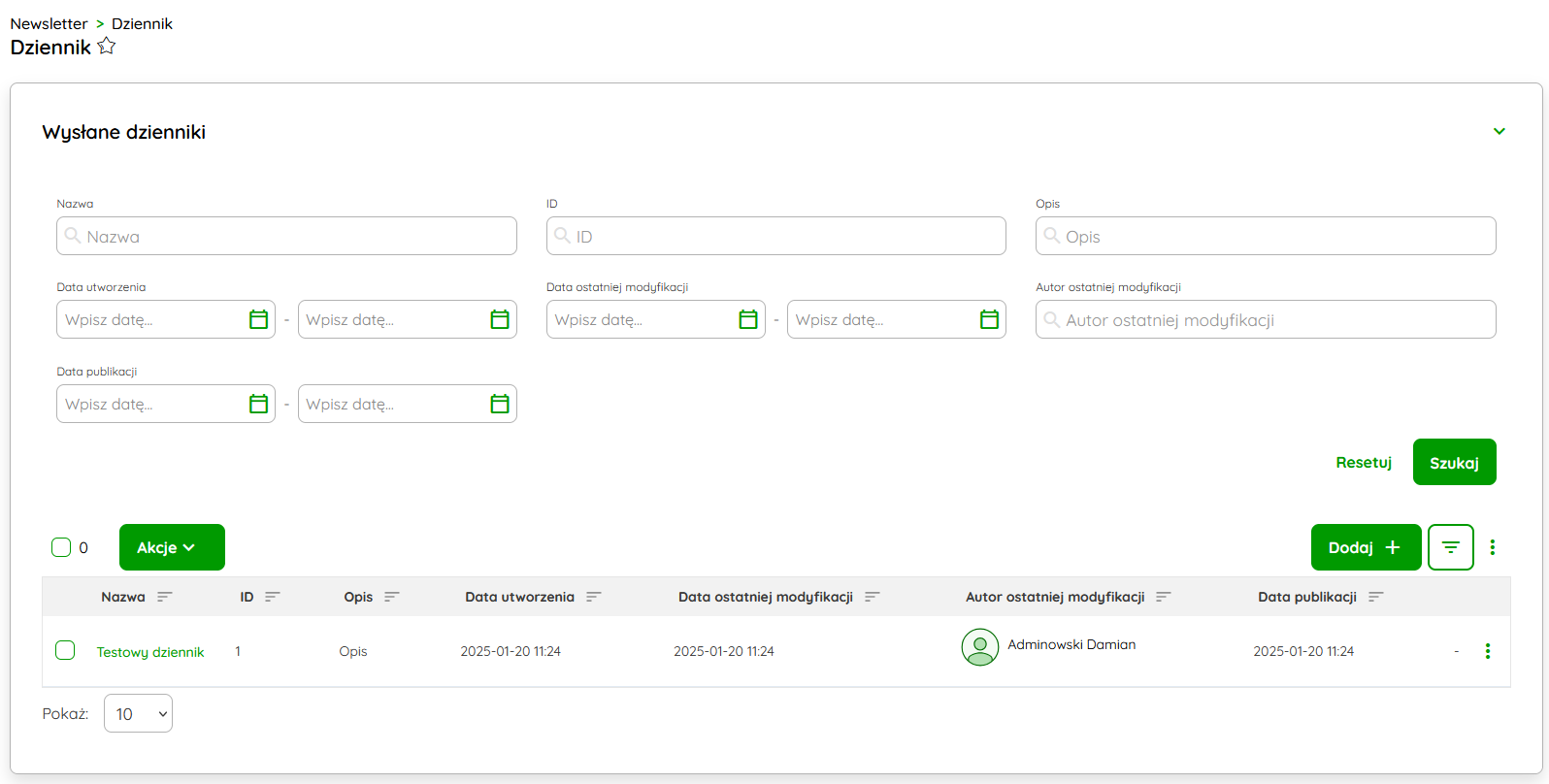Open calendar for Data publikacji end date

(500, 404)
